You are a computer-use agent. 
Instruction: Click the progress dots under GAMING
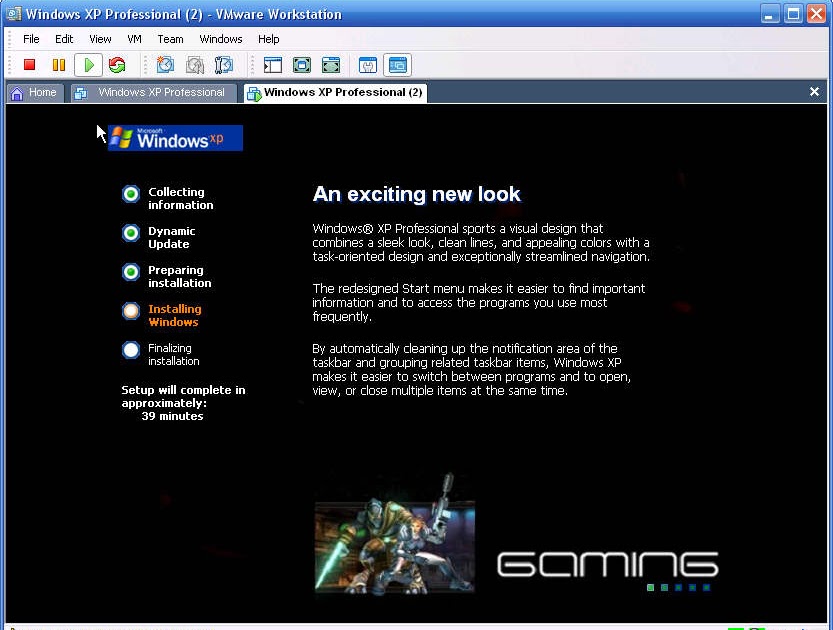click(x=678, y=588)
